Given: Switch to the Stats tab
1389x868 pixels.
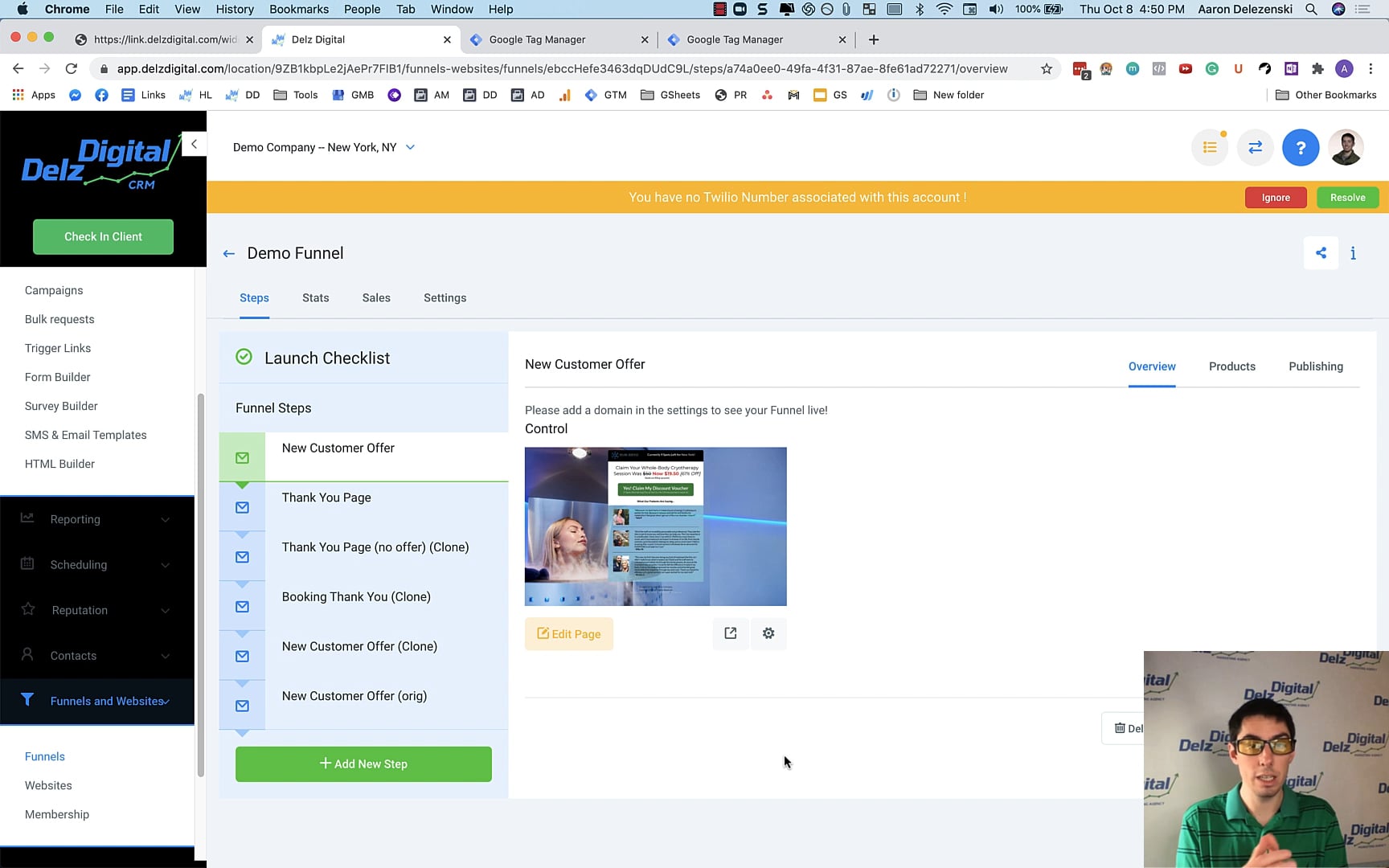Looking at the screenshot, I should [315, 297].
